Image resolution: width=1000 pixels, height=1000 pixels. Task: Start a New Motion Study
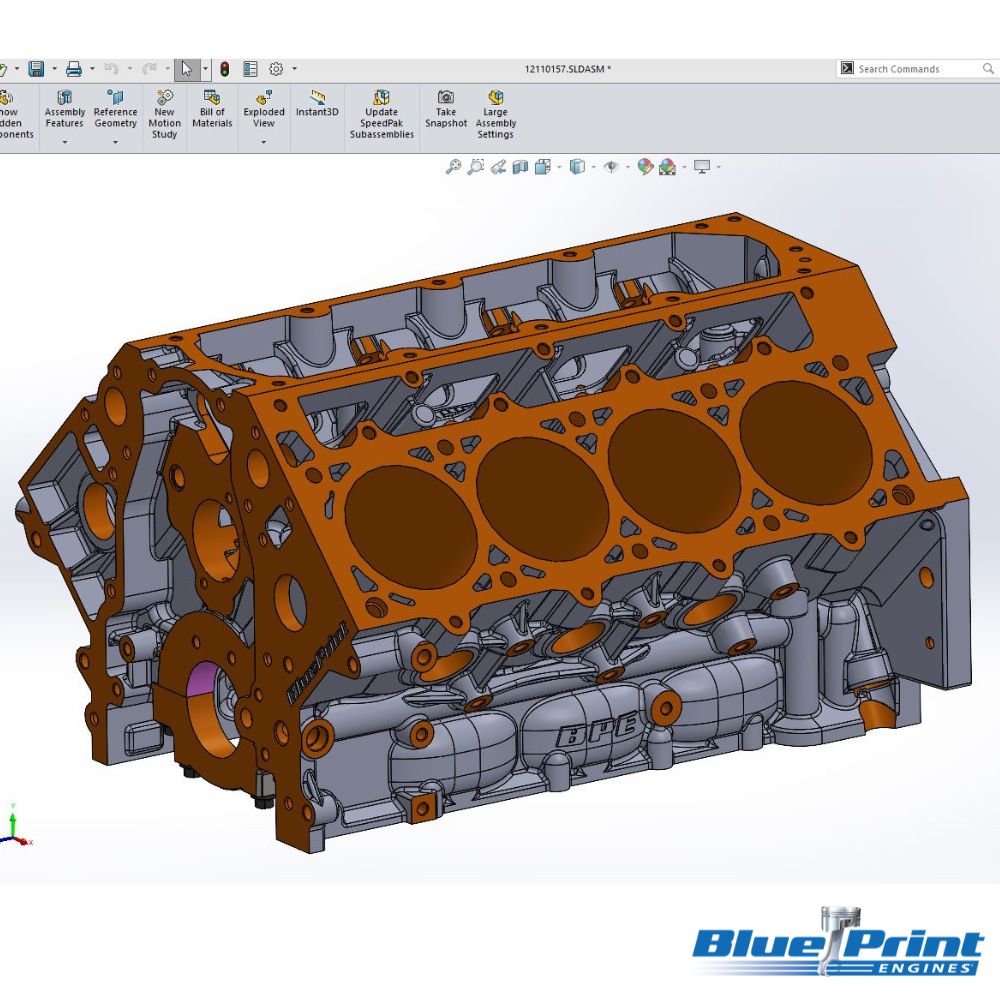(165, 114)
